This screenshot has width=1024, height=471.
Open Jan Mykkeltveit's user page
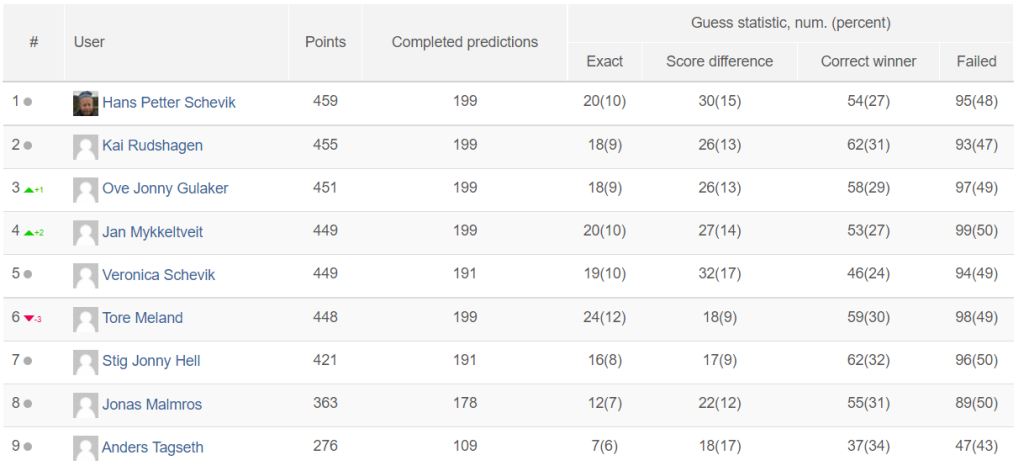pyautogui.click(x=153, y=232)
